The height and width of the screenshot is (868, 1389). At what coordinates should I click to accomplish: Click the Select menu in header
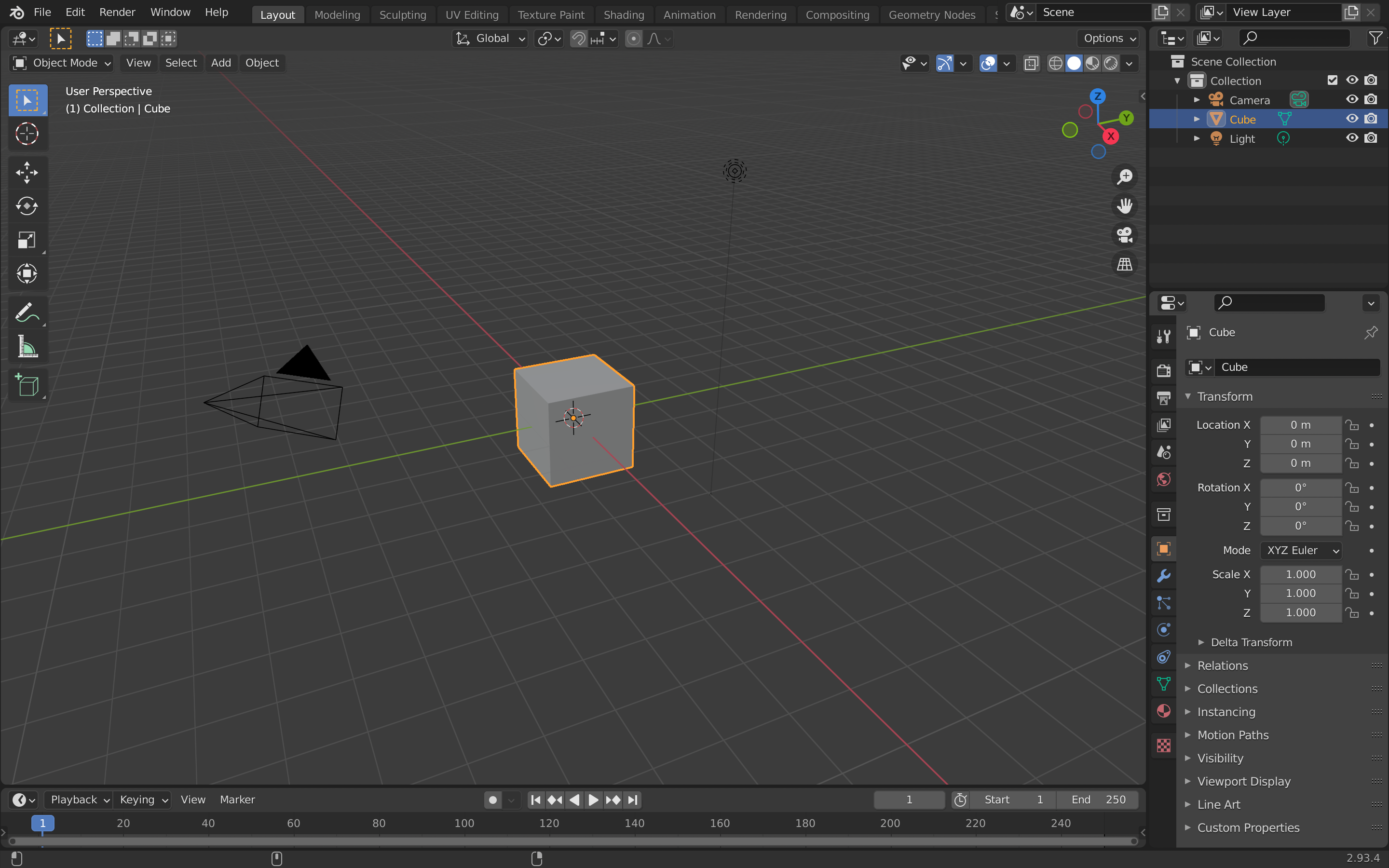180,62
